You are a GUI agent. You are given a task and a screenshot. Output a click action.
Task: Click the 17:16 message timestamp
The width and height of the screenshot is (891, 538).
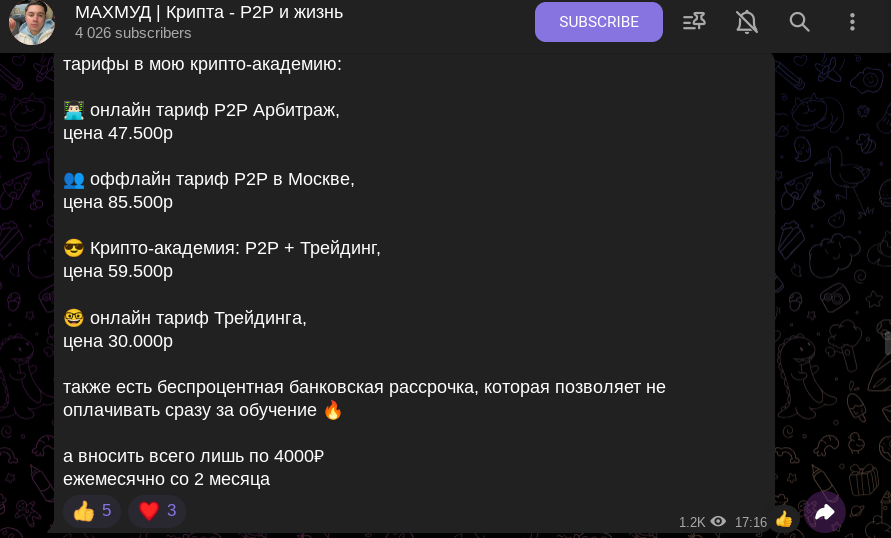pyautogui.click(x=751, y=522)
